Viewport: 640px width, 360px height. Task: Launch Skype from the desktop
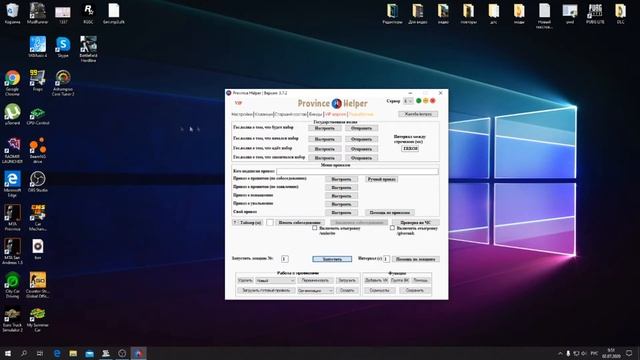(x=63, y=47)
